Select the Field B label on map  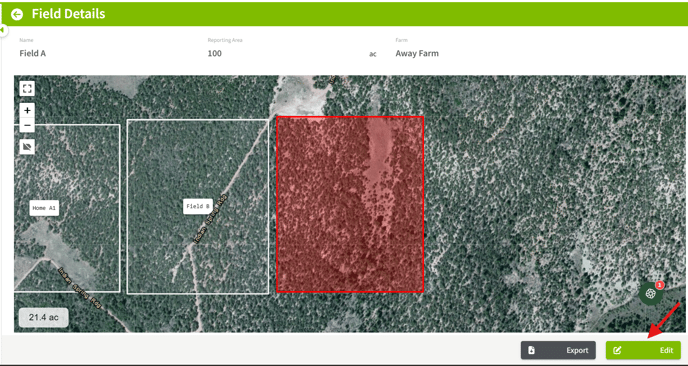tap(198, 206)
